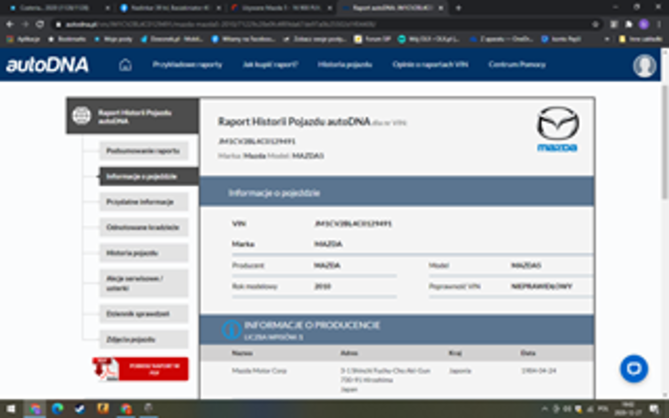Open Jak kupić raport? menu item

[271, 65]
